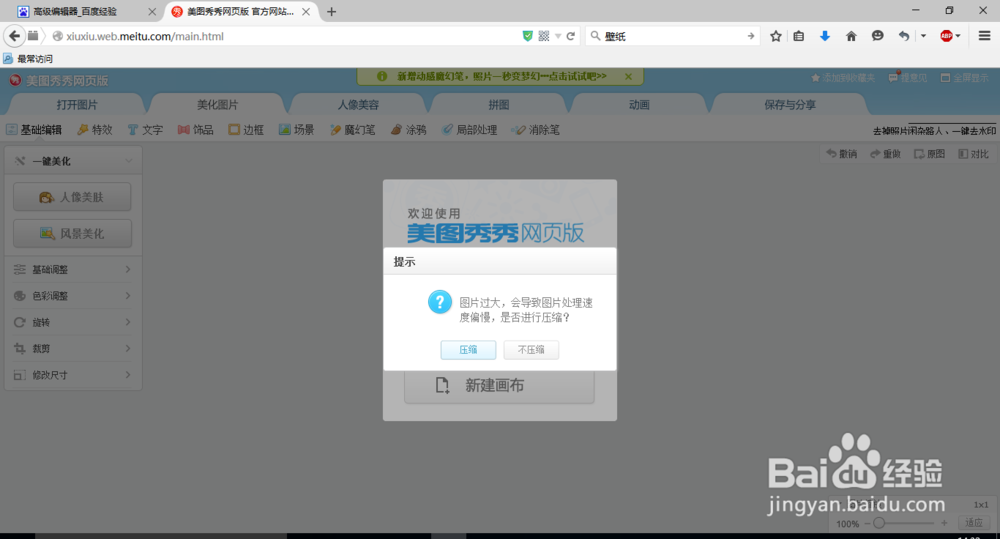The height and width of the screenshot is (539, 1000).
Task: Collapse the 一键美化 panel header
Action: pos(73,161)
